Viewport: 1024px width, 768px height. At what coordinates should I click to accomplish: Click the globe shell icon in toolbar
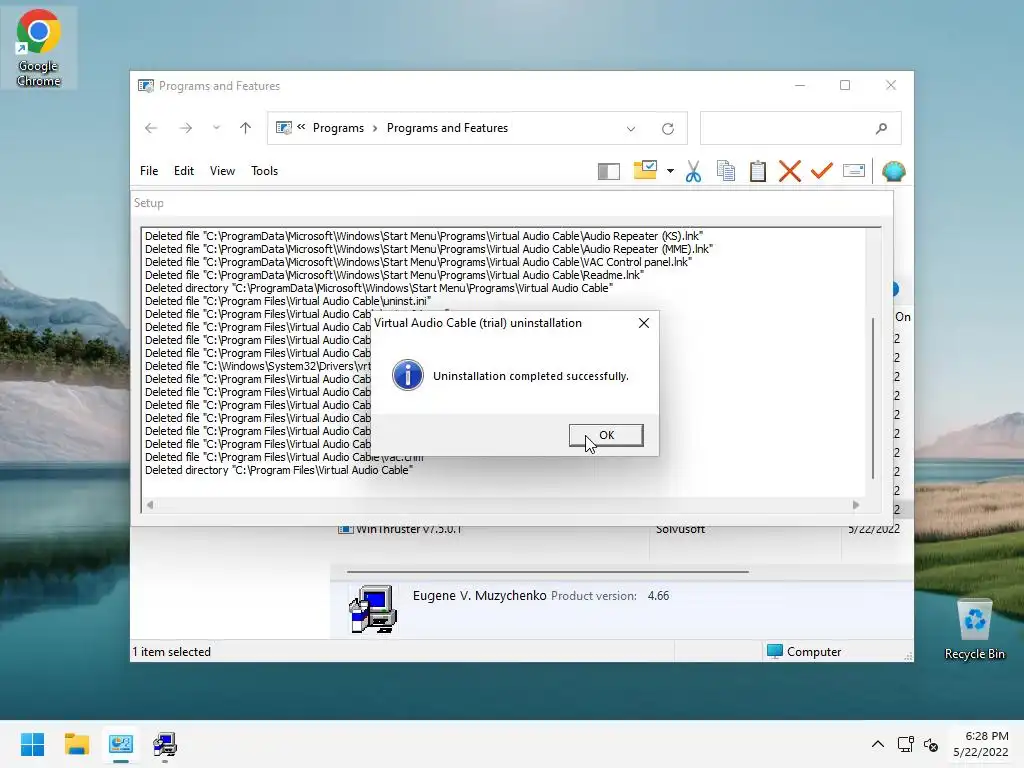pyautogui.click(x=893, y=171)
